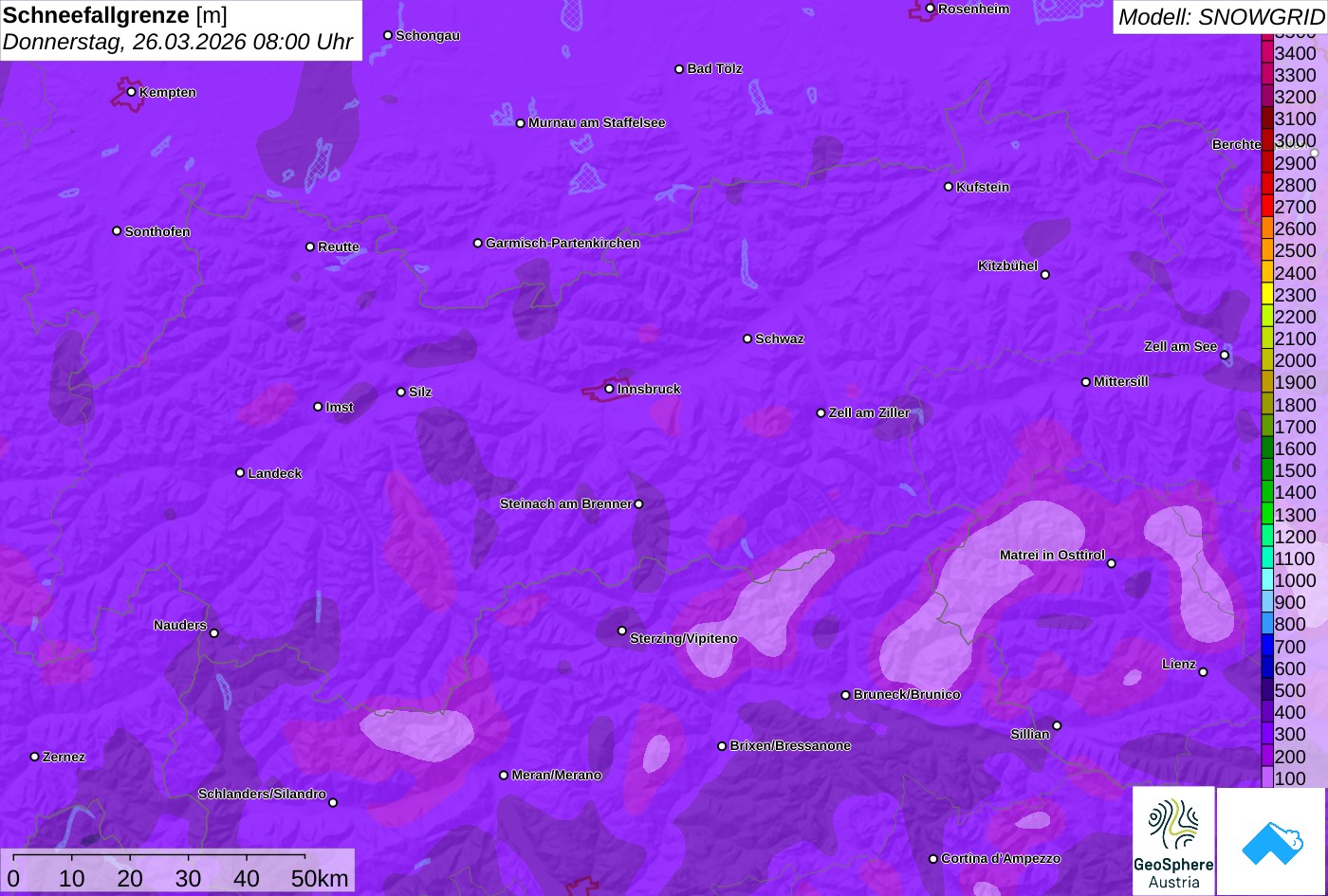1328x896 pixels.
Task: Click the Bruneck/Brunico label
Action: (x=907, y=694)
